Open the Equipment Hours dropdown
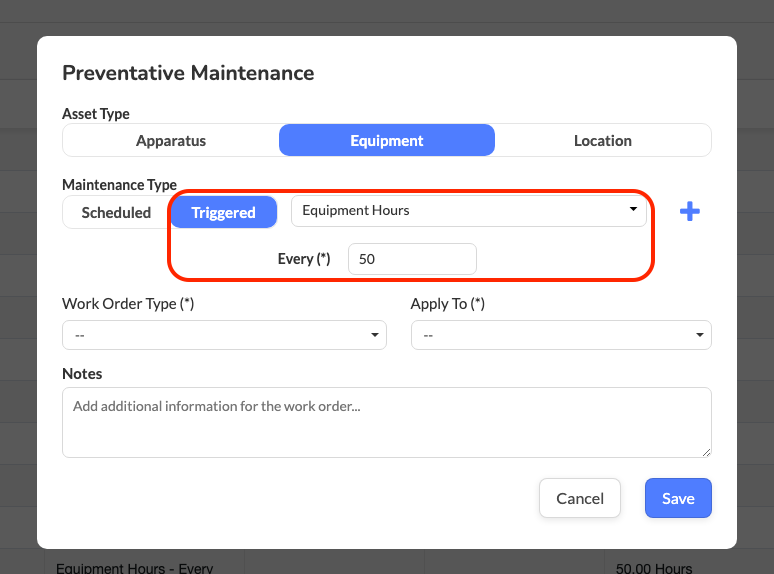The height and width of the screenshot is (574, 774). click(468, 211)
